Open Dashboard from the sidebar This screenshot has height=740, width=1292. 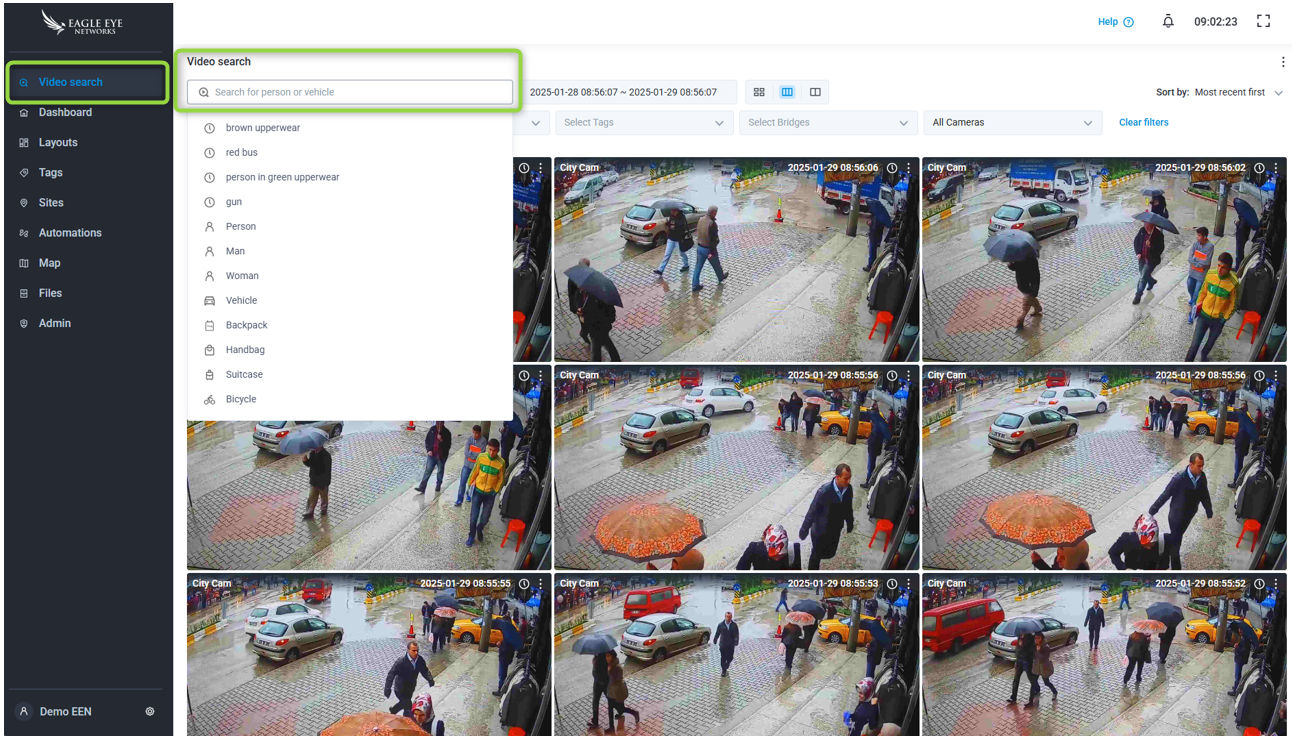pyautogui.click(x=65, y=113)
